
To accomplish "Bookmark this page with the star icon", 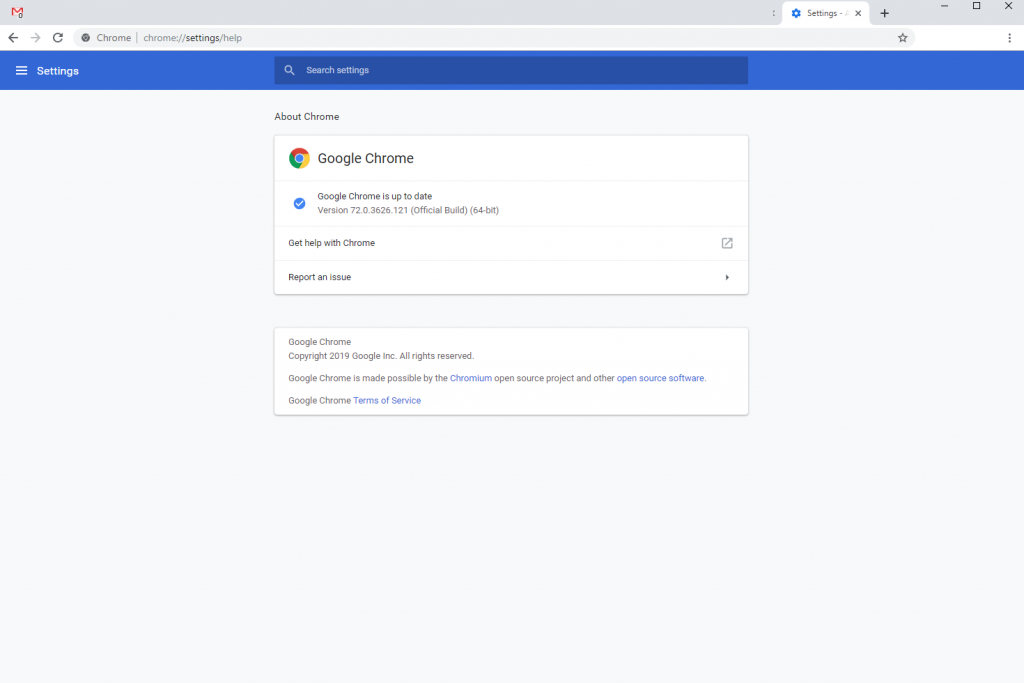I will 902,38.
